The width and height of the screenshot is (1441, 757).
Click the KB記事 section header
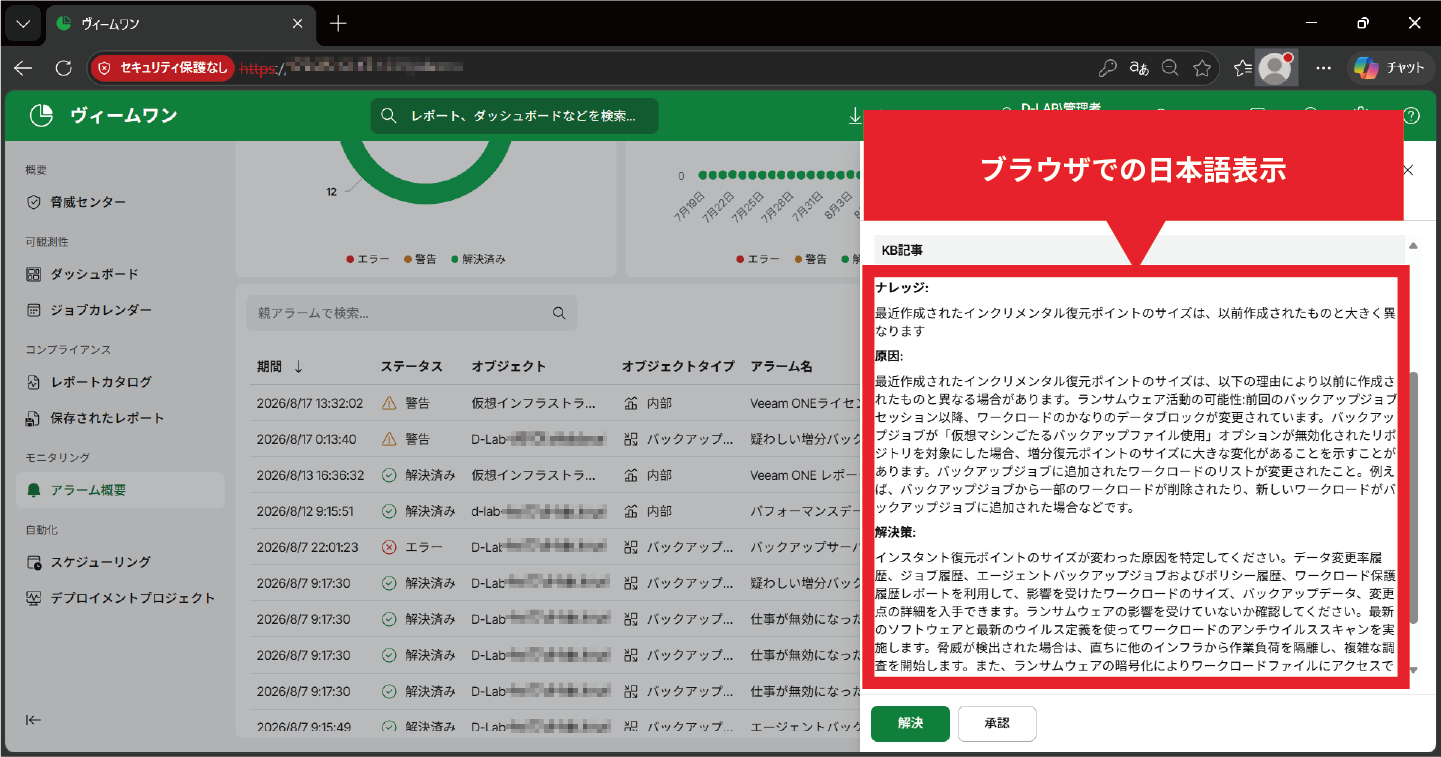[x=1140, y=250]
